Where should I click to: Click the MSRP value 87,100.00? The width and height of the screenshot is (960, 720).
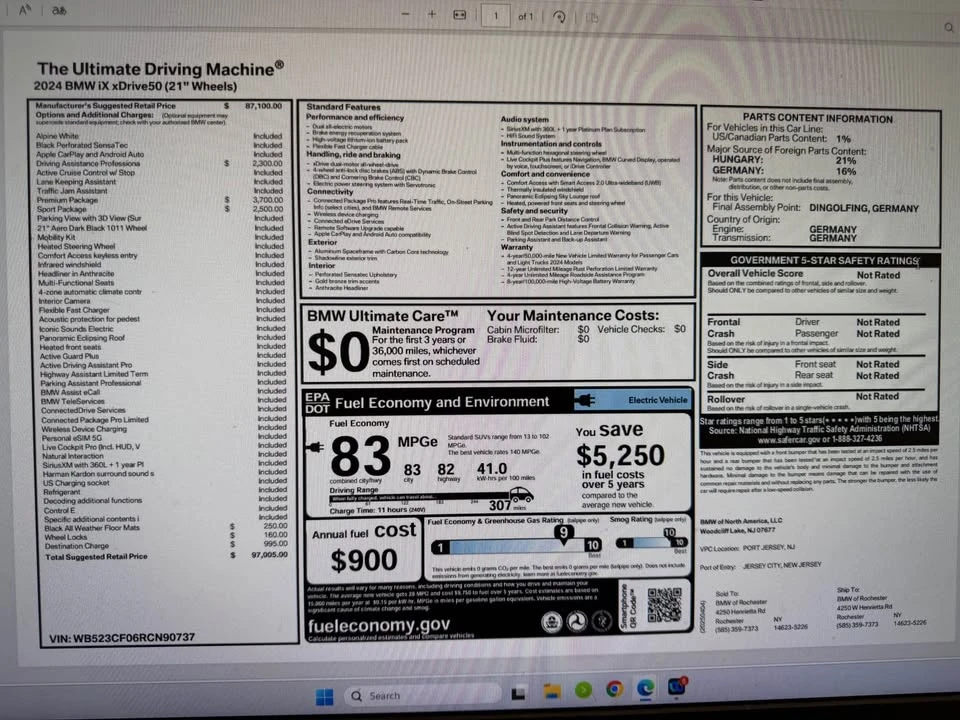click(263, 106)
